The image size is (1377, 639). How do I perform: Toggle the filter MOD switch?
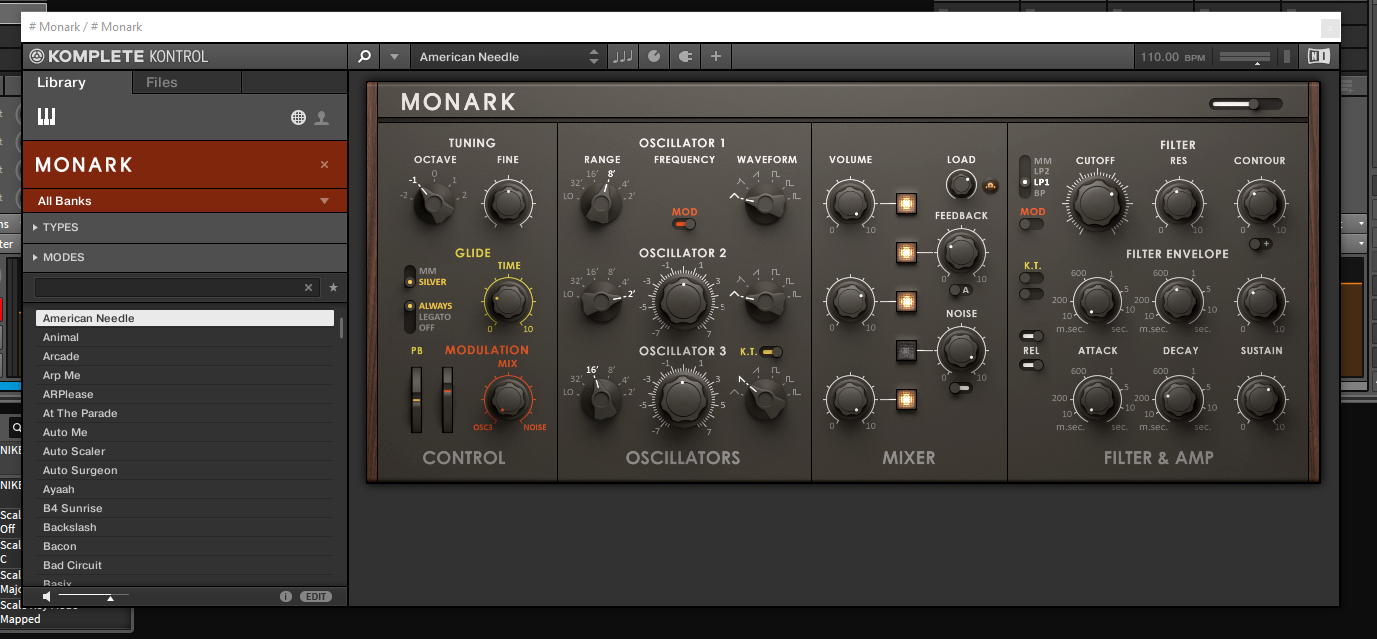point(1030,224)
